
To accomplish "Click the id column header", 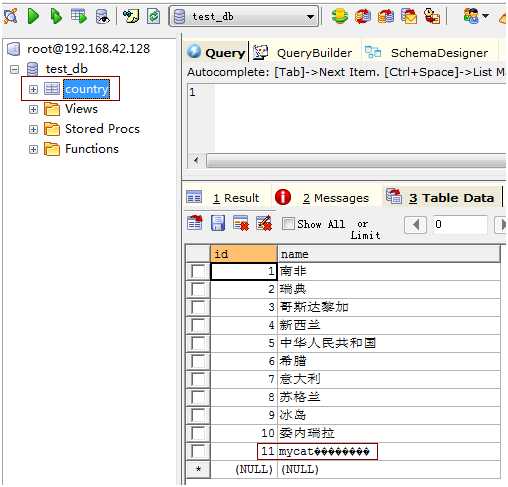I will point(244,254).
